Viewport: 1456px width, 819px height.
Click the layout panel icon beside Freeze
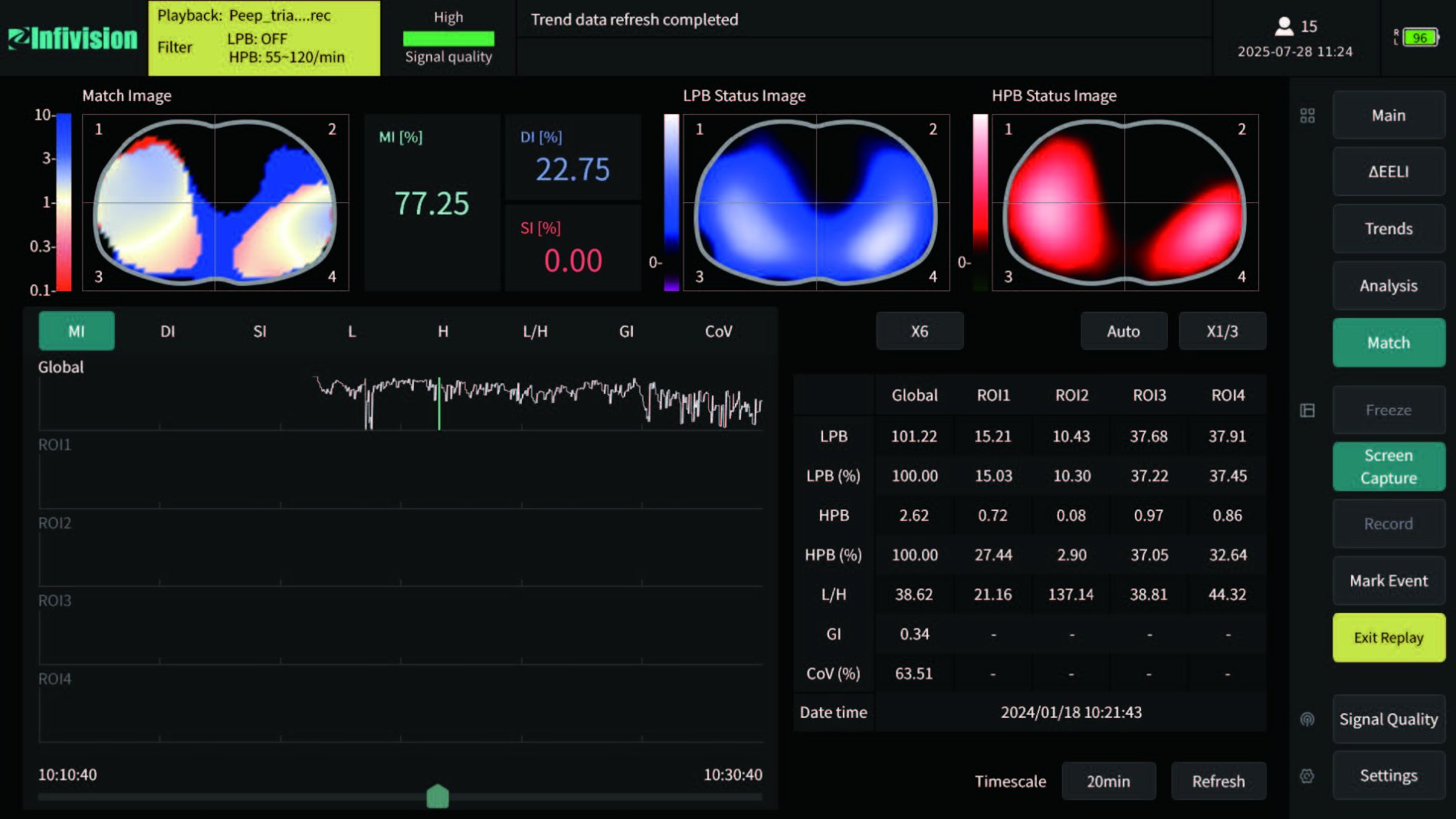(x=1307, y=411)
